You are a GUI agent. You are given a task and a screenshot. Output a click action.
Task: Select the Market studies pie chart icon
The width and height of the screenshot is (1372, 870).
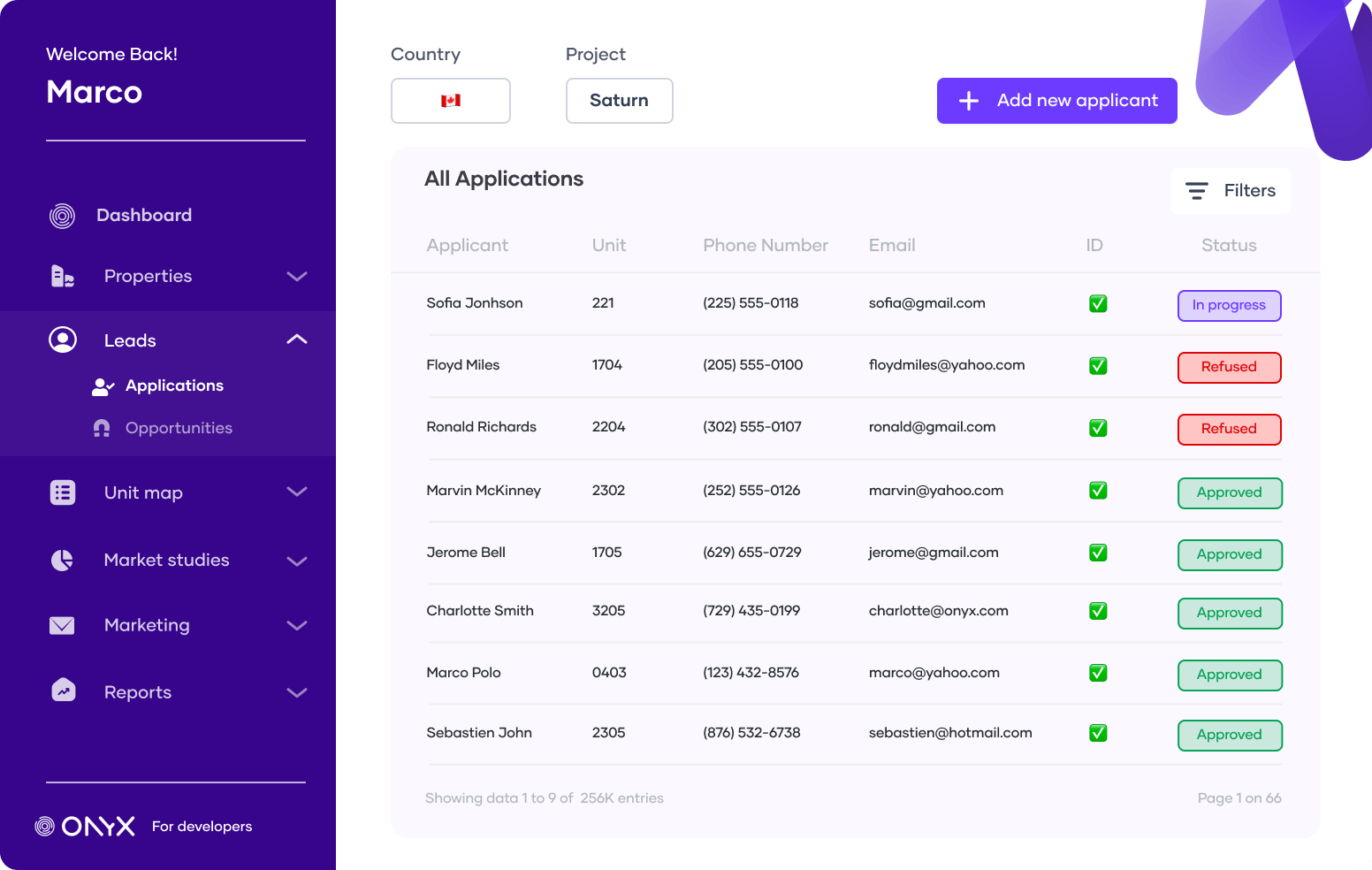coord(62,560)
